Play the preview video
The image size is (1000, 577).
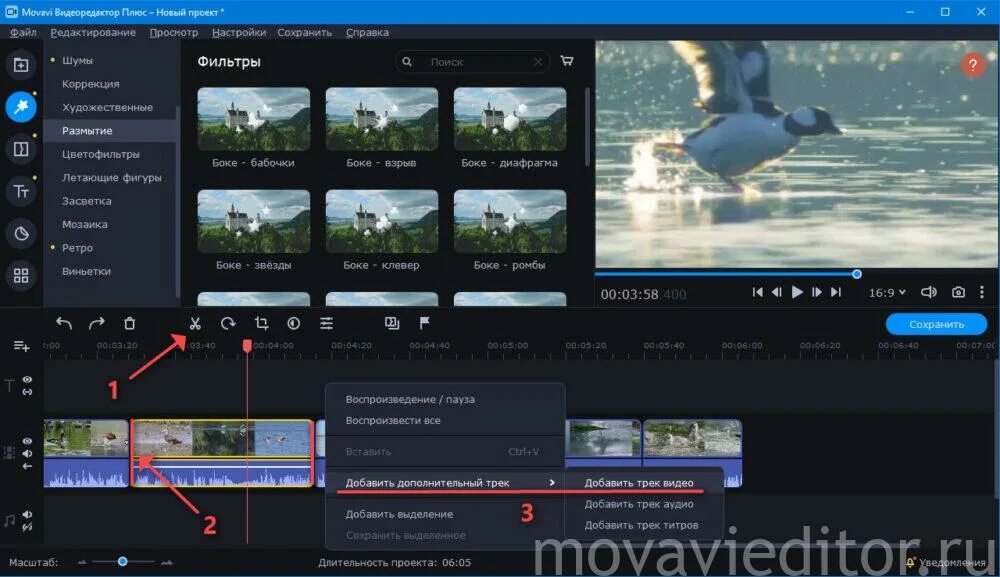pyautogui.click(x=797, y=292)
